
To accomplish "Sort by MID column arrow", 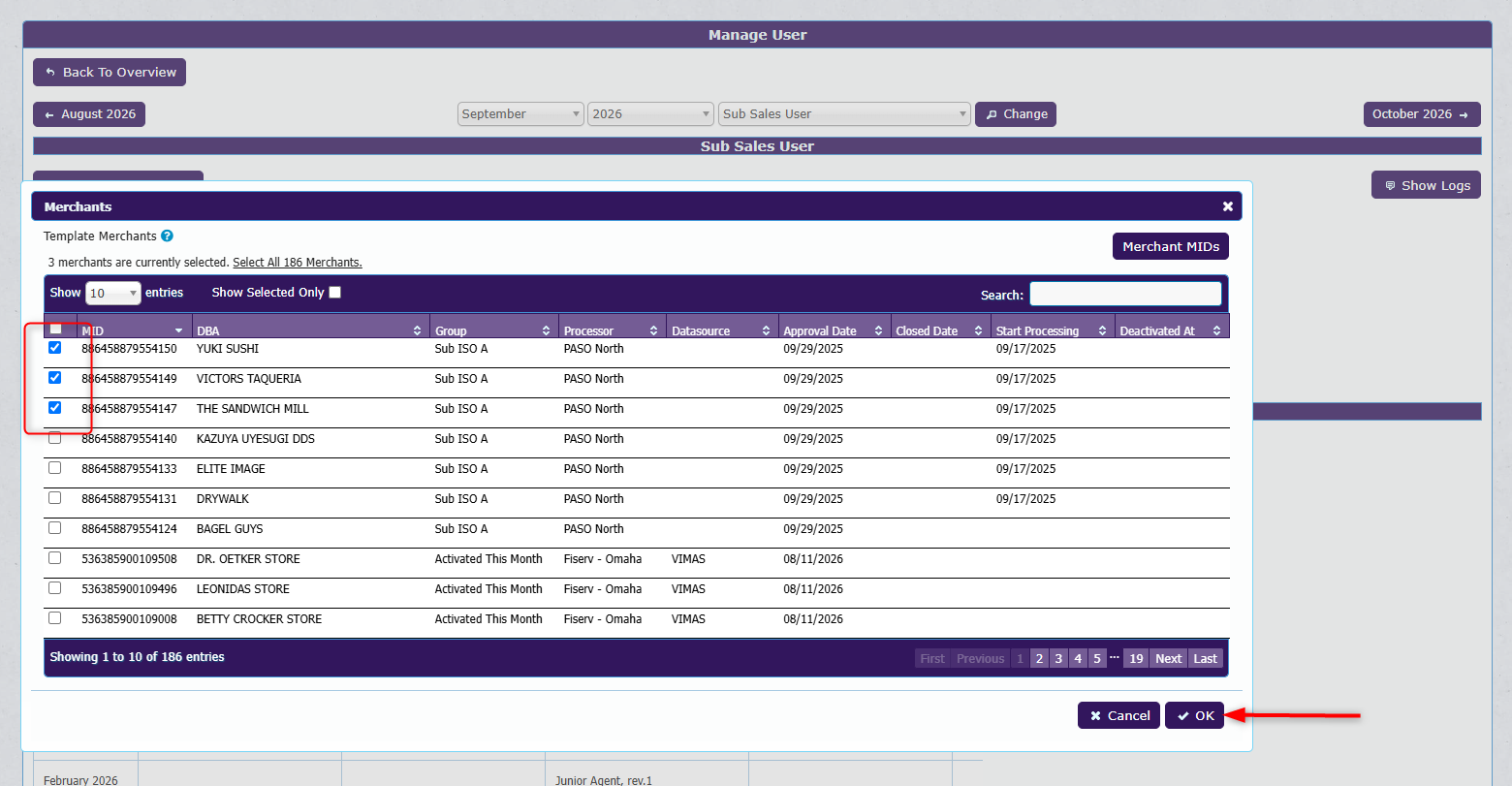I will (178, 330).
